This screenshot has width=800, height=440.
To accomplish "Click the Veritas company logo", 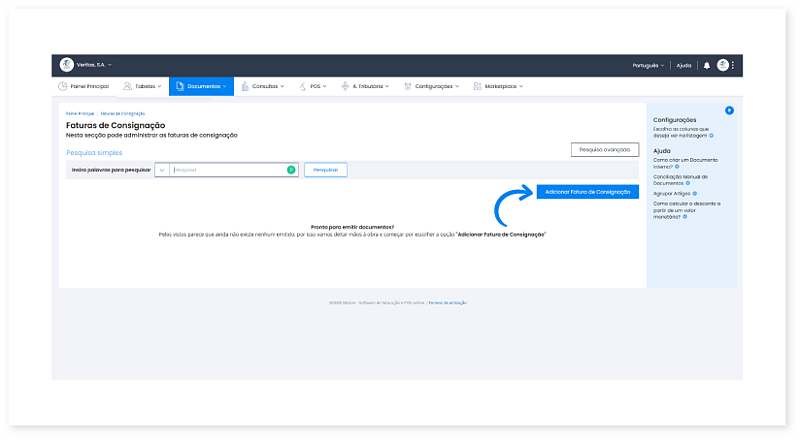I will pos(66,65).
